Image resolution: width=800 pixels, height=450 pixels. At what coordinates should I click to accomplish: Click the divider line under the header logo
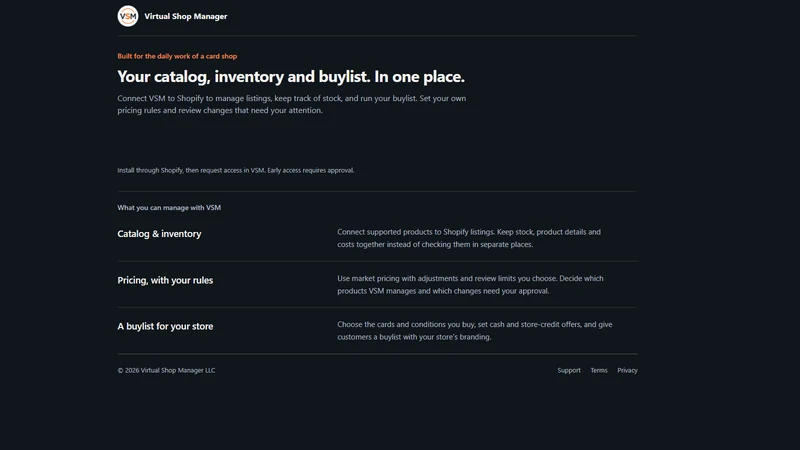pos(378,36)
